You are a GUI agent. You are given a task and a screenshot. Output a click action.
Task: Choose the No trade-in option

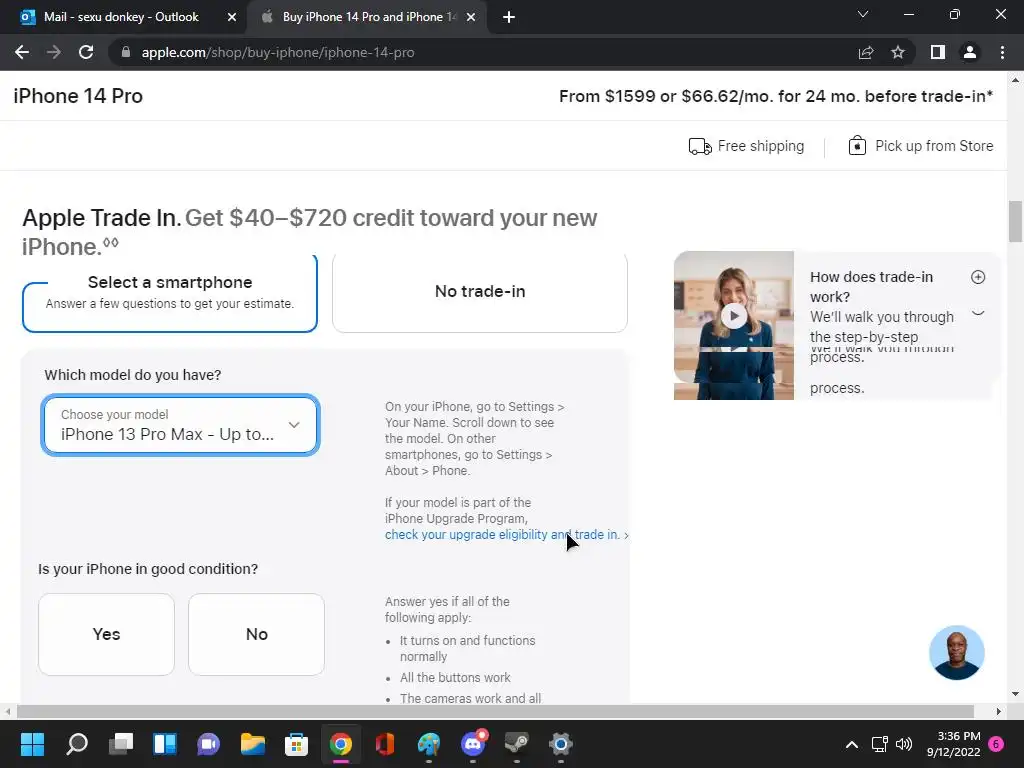[480, 292]
